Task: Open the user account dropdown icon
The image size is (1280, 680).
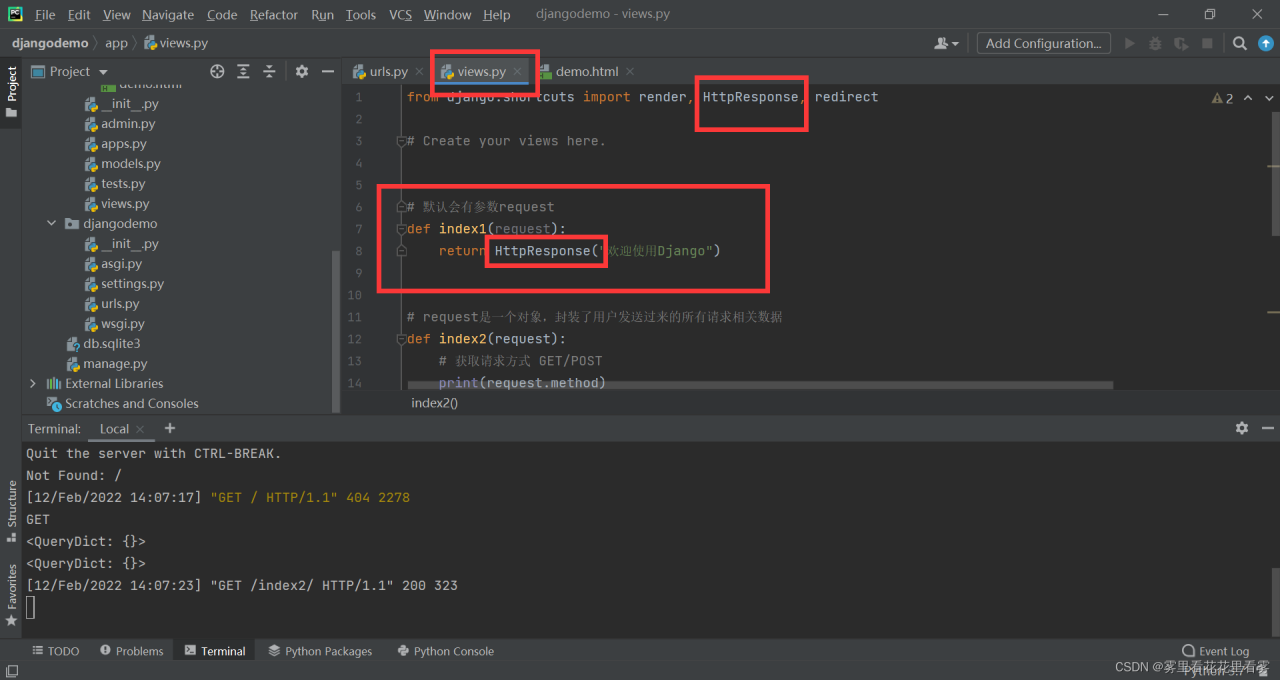Action: (x=946, y=43)
